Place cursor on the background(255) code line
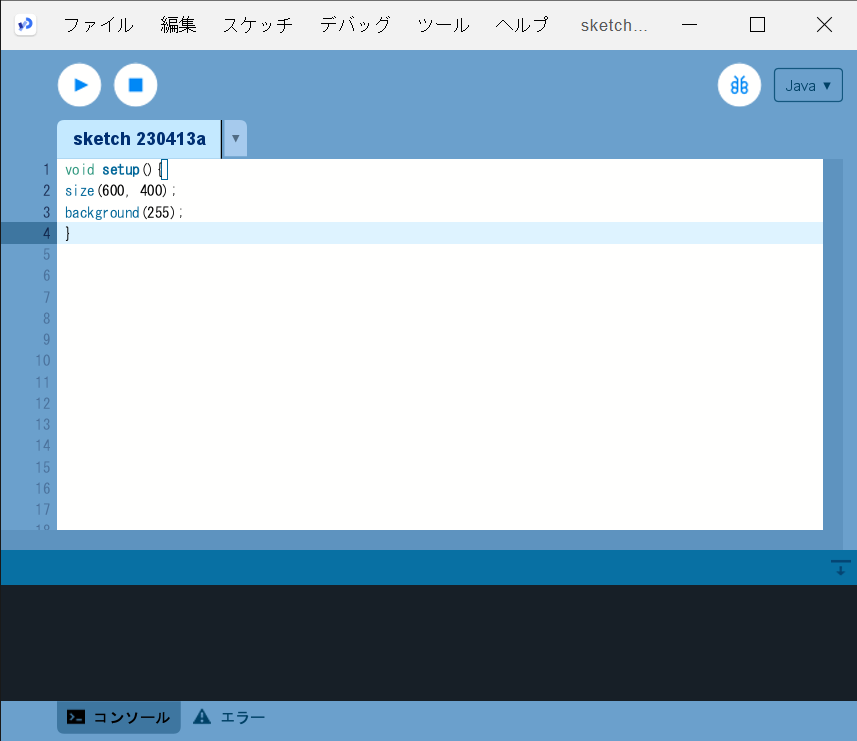Screen dimensions: 857x741 (x=124, y=213)
